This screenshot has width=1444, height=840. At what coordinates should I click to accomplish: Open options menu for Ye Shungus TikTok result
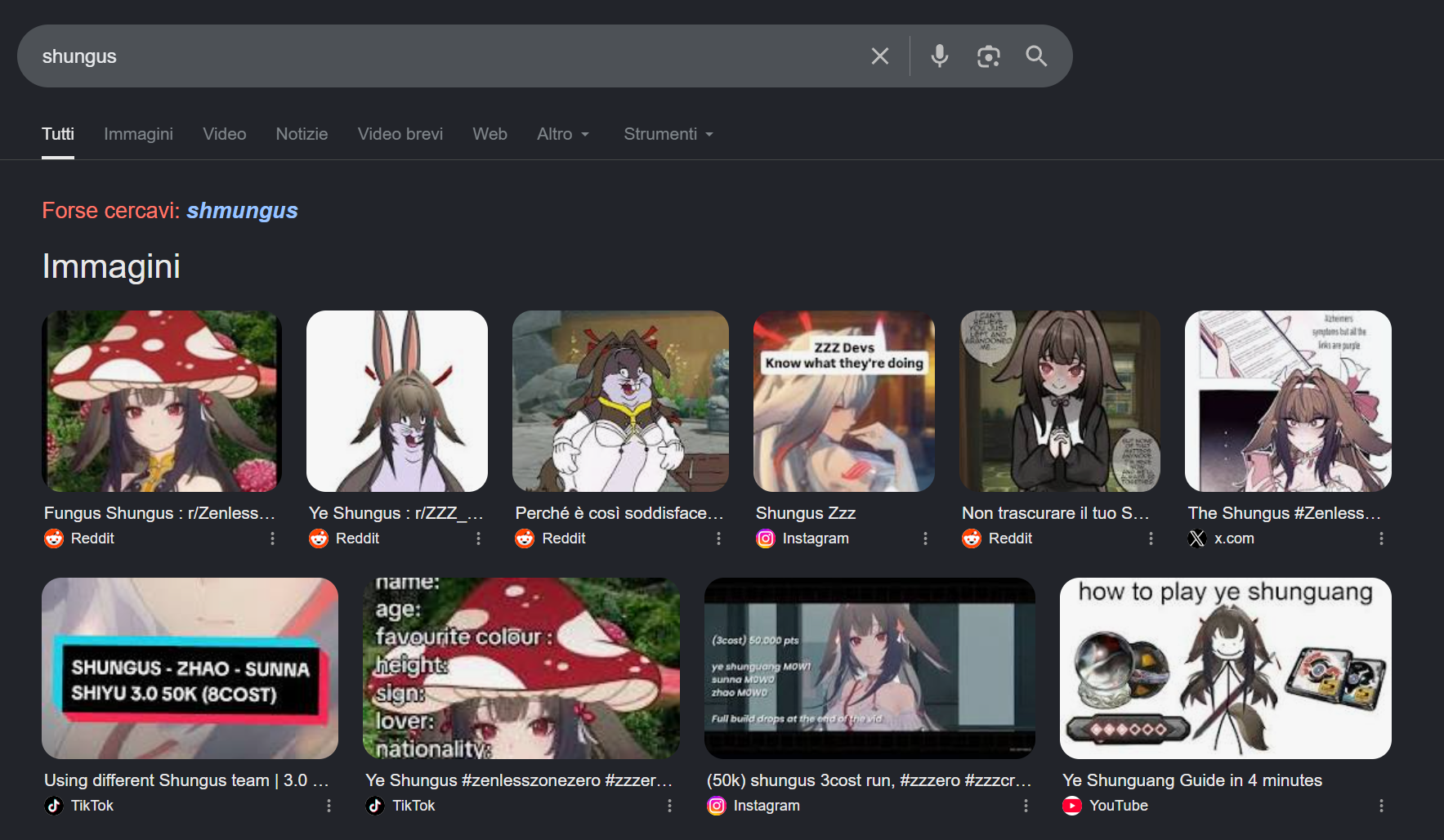coord(670,806)
